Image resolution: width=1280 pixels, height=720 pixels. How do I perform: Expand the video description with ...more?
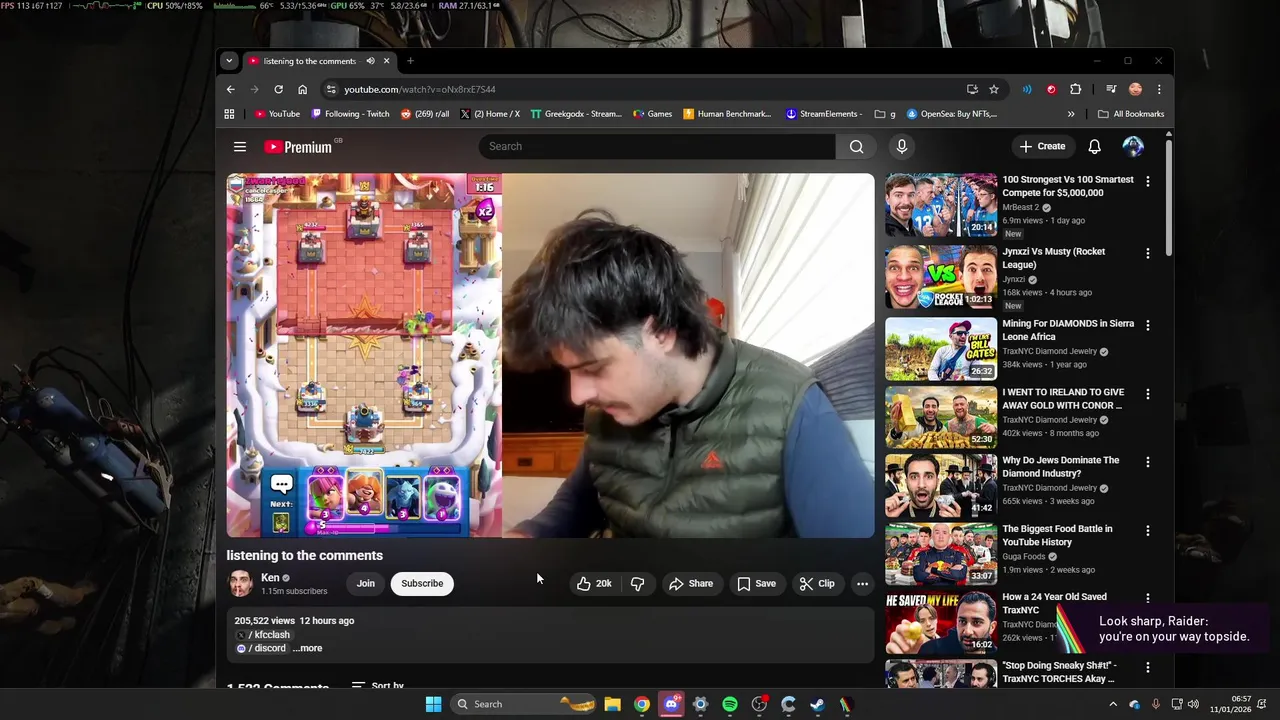307,648
